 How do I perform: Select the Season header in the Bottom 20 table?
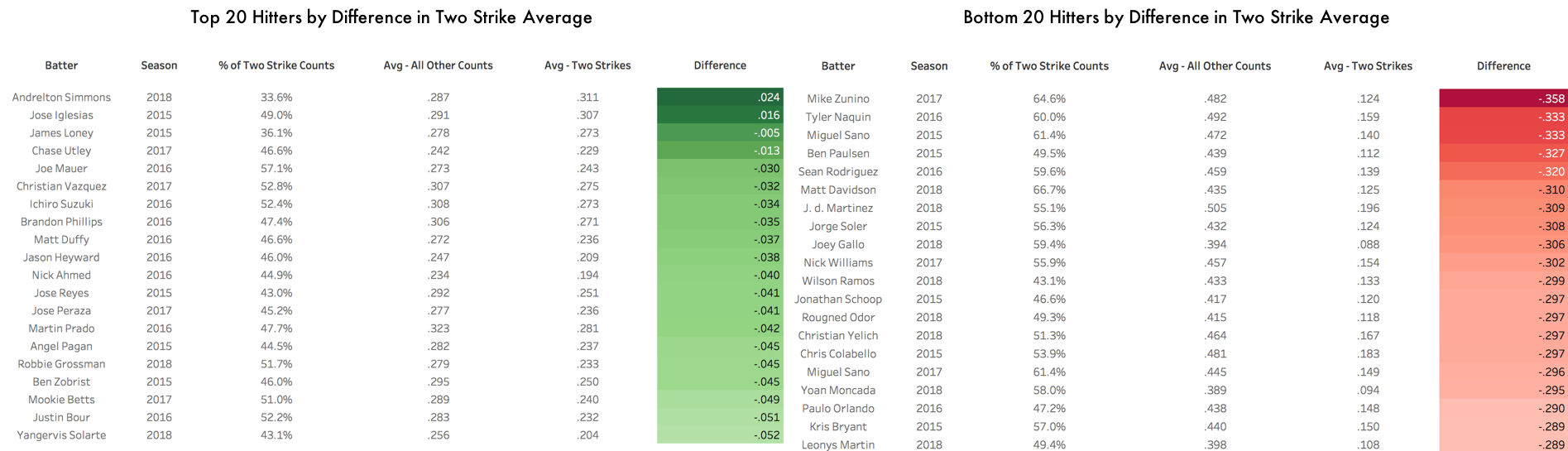pos(928,66)
